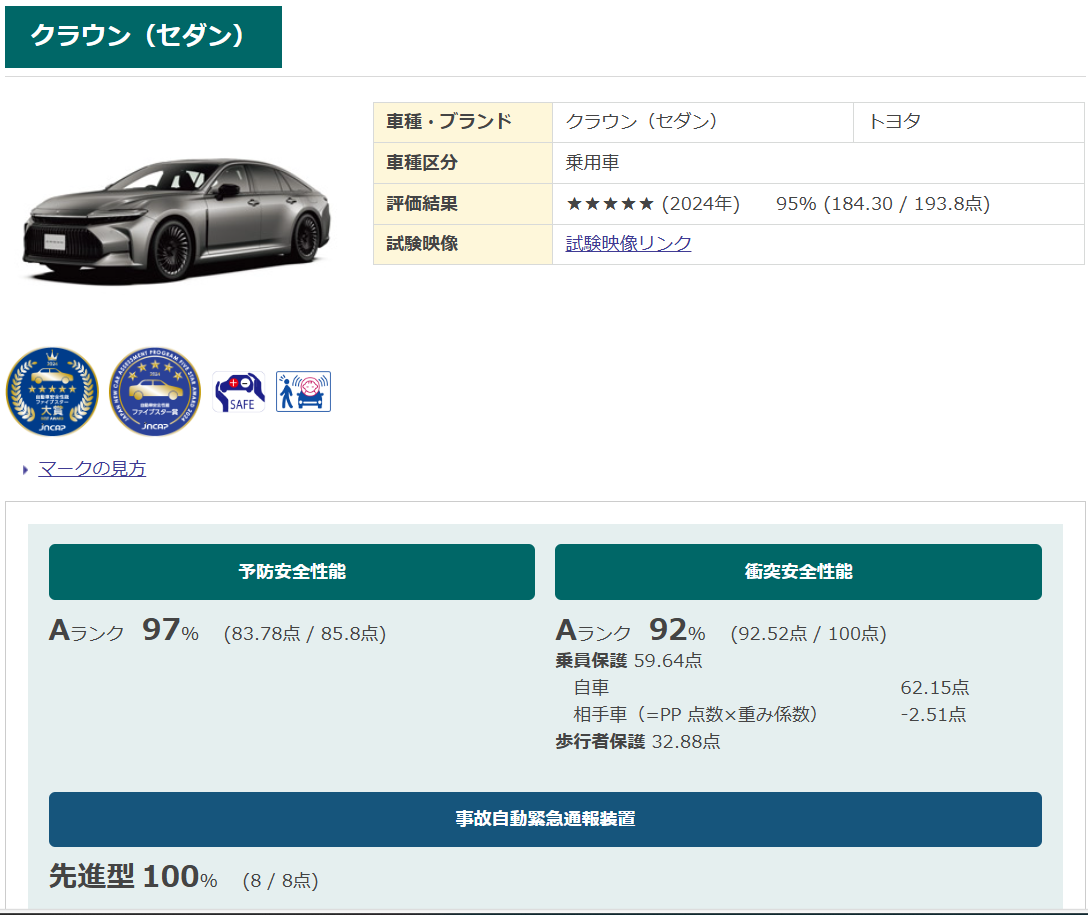The height and width of the screenshot is (915, 1088).
Task: Click the (8 / 8点) score text
Action: (x=280, y=881)
